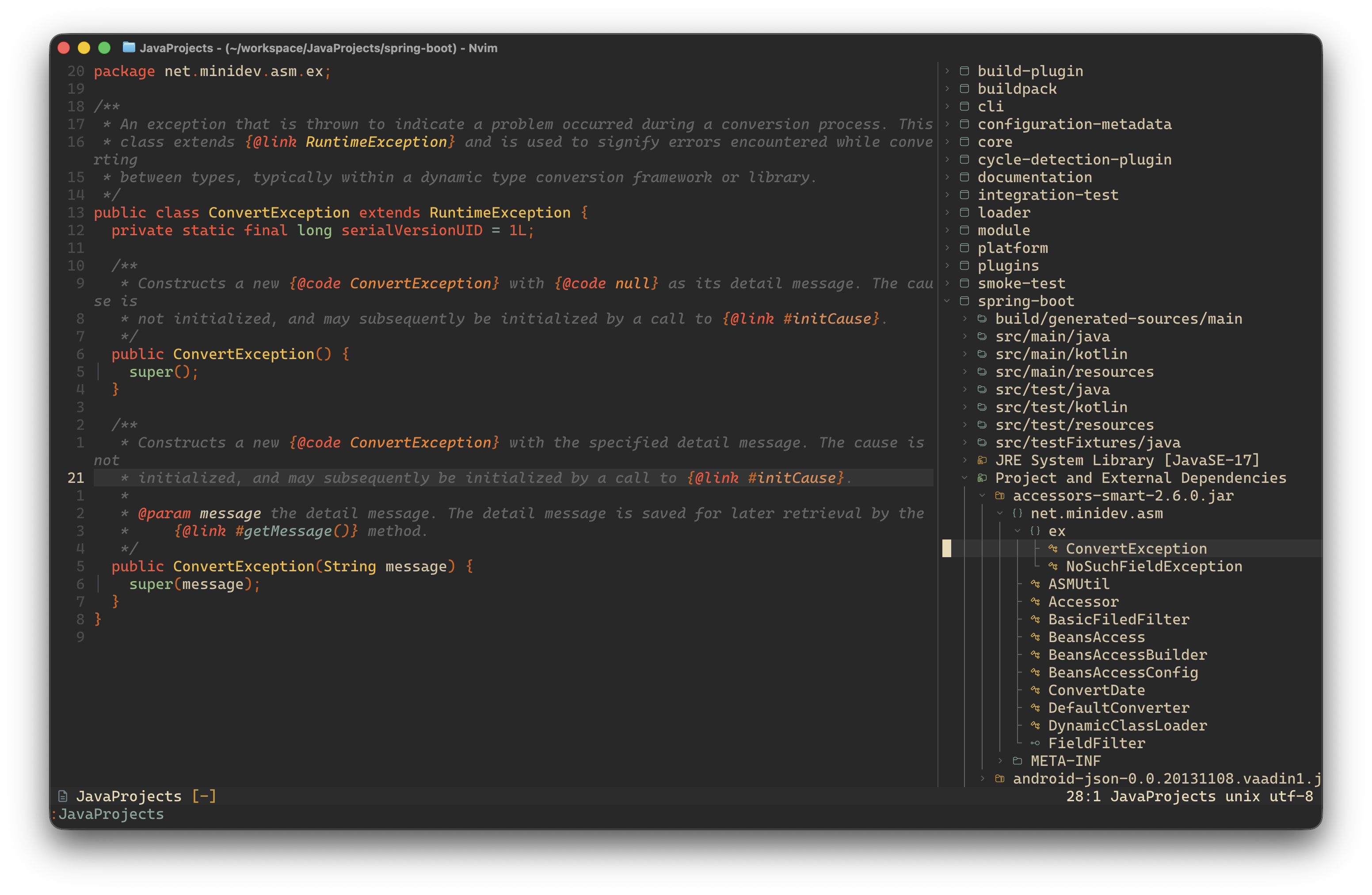Click the JavaProjects [-] statusline label

click(x=146, y=796)
